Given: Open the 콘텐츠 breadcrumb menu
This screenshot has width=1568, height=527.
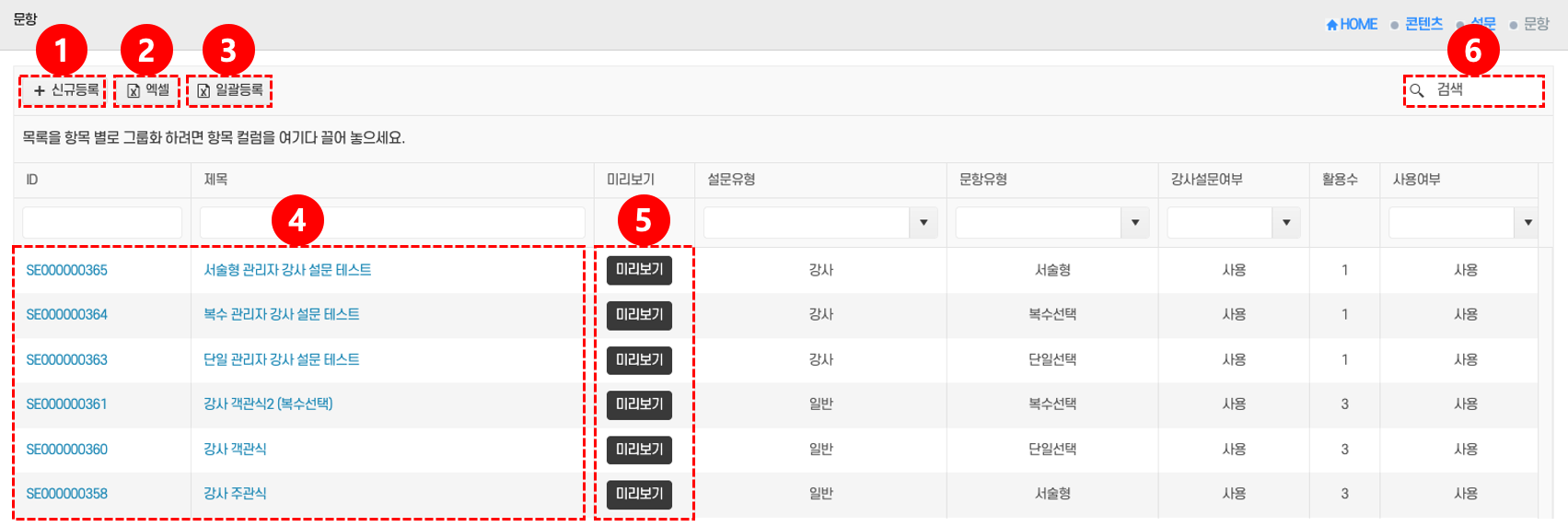Looking at the screenshot, I should coord(1423,24).
